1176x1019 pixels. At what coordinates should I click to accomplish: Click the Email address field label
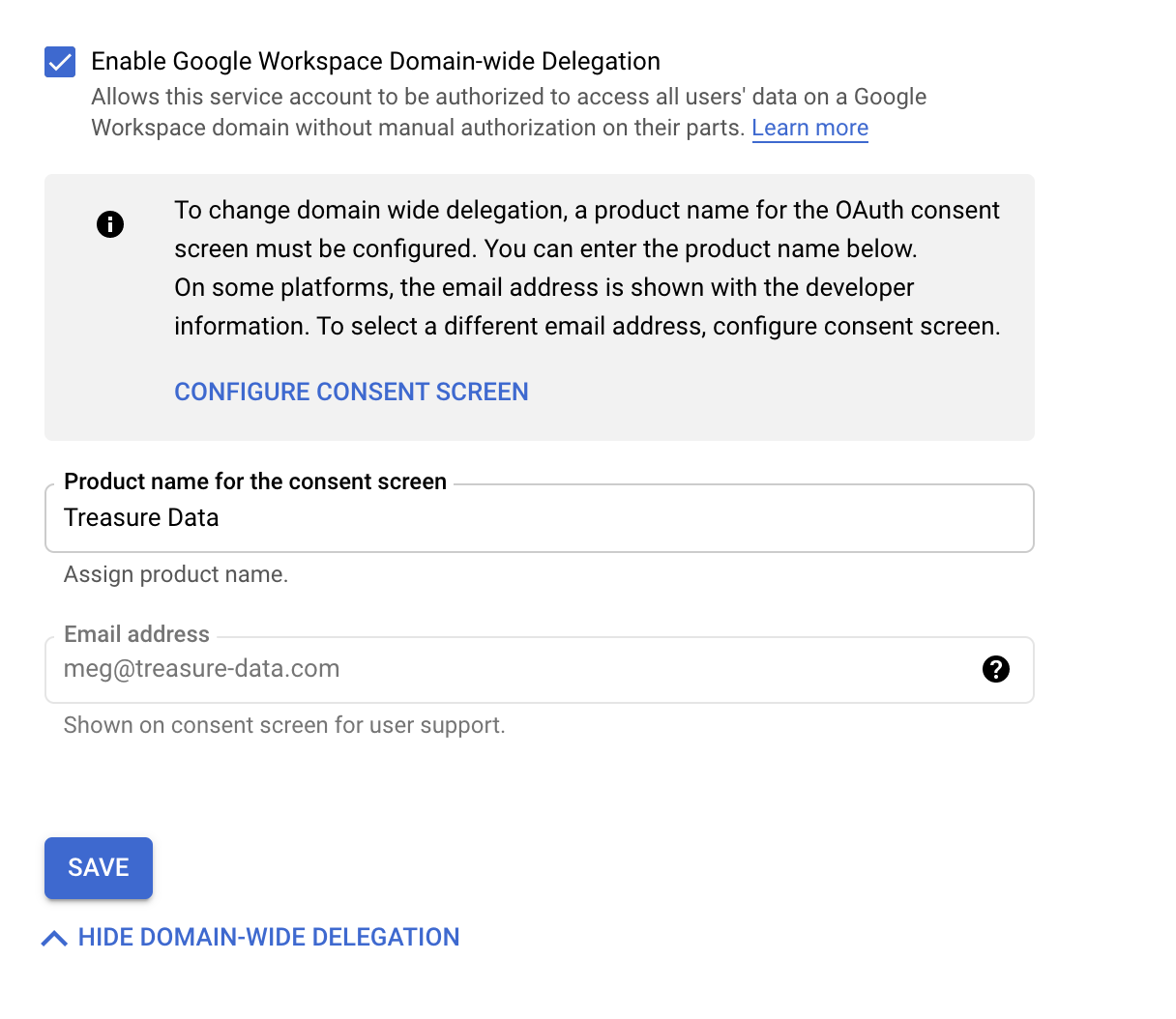click(x=136, y=634)
